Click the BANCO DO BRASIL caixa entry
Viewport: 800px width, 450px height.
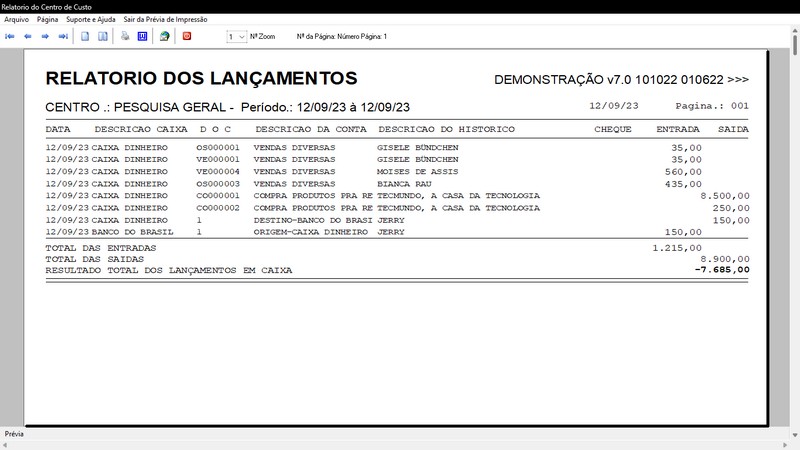coord(133,232)
